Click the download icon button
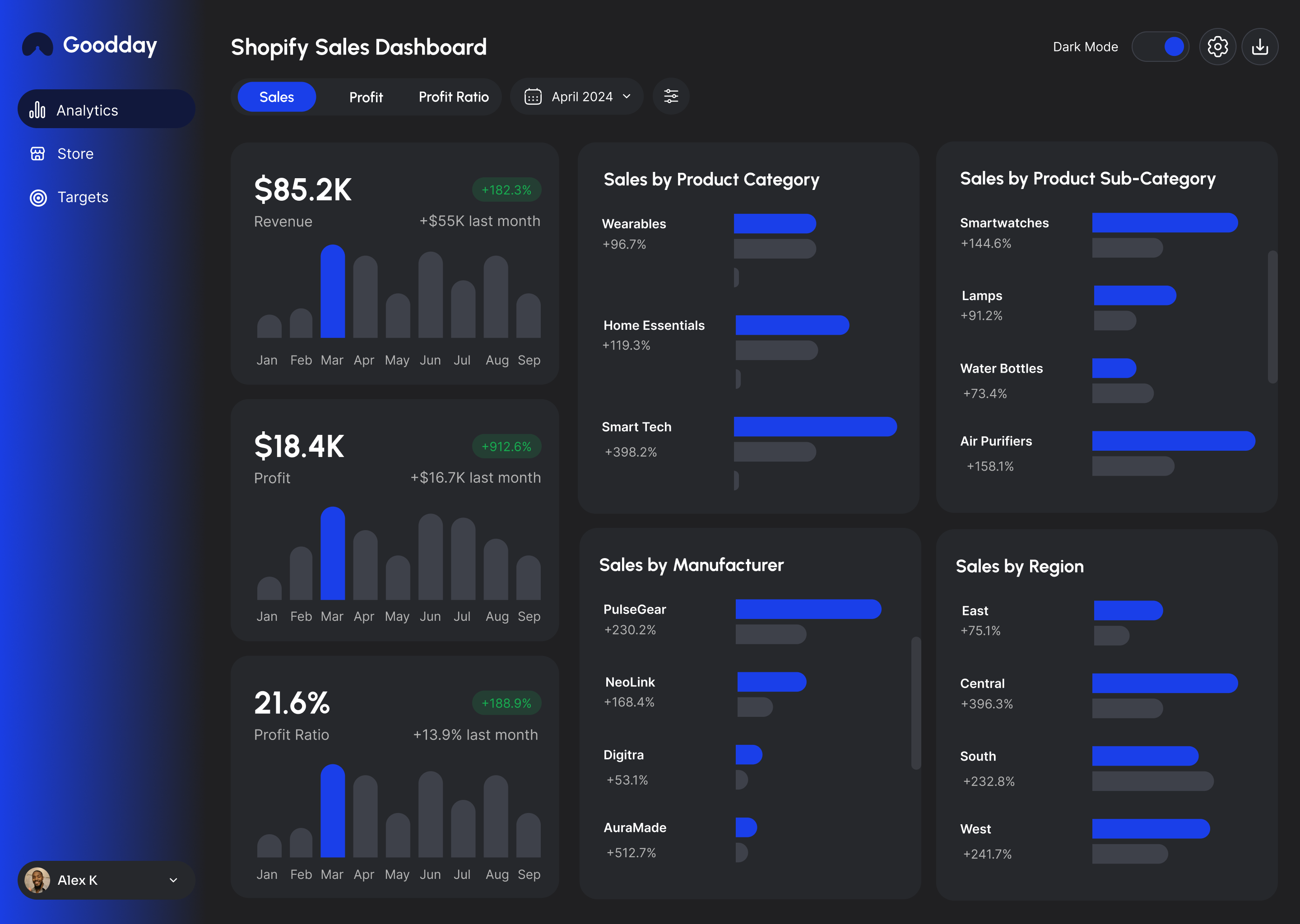 point(1259,46)
